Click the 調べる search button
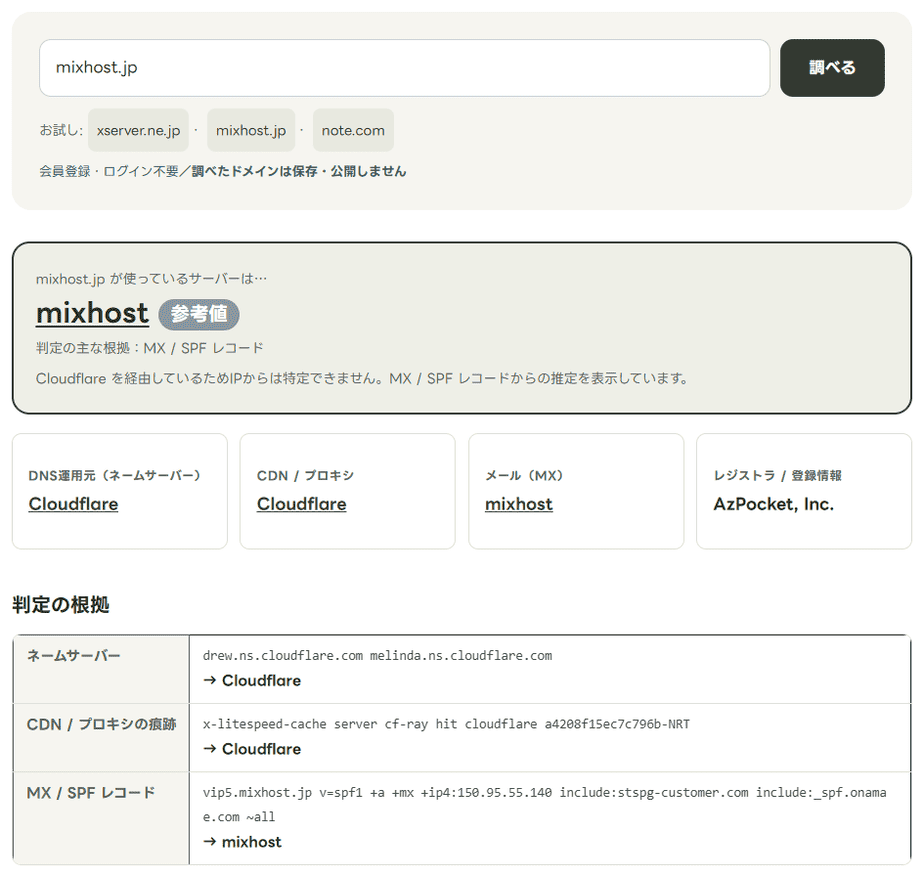This screenshot has height=876, width=924. pos(831,68)
